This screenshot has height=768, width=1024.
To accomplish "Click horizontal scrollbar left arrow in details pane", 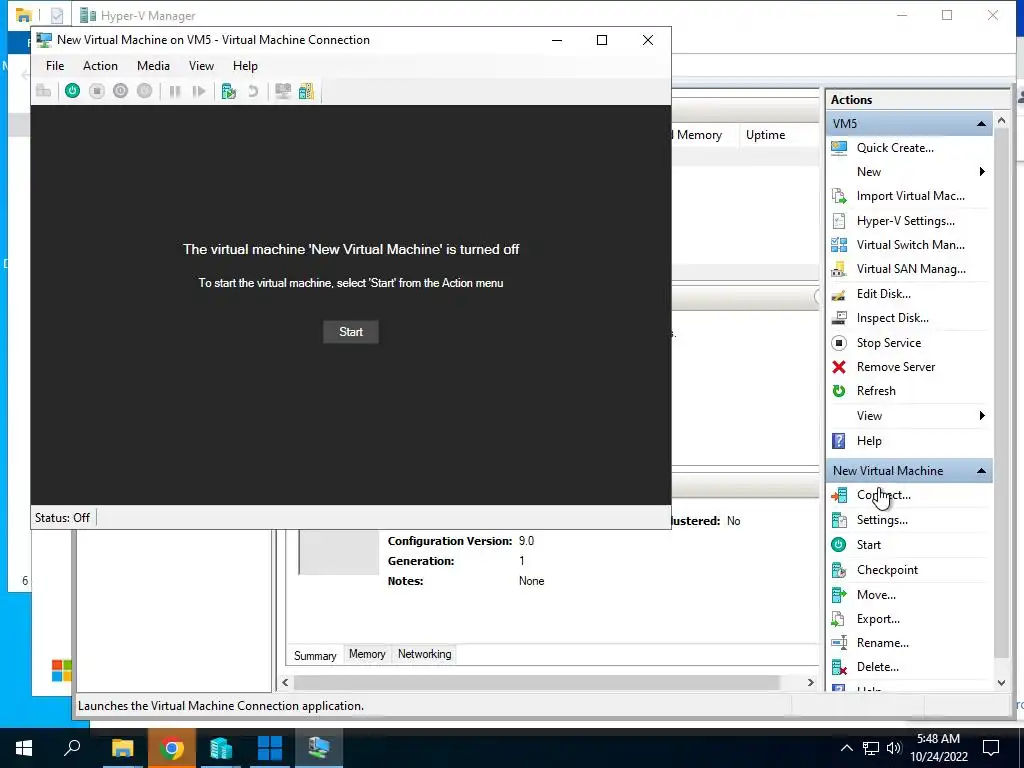I will tap(285, 682).
